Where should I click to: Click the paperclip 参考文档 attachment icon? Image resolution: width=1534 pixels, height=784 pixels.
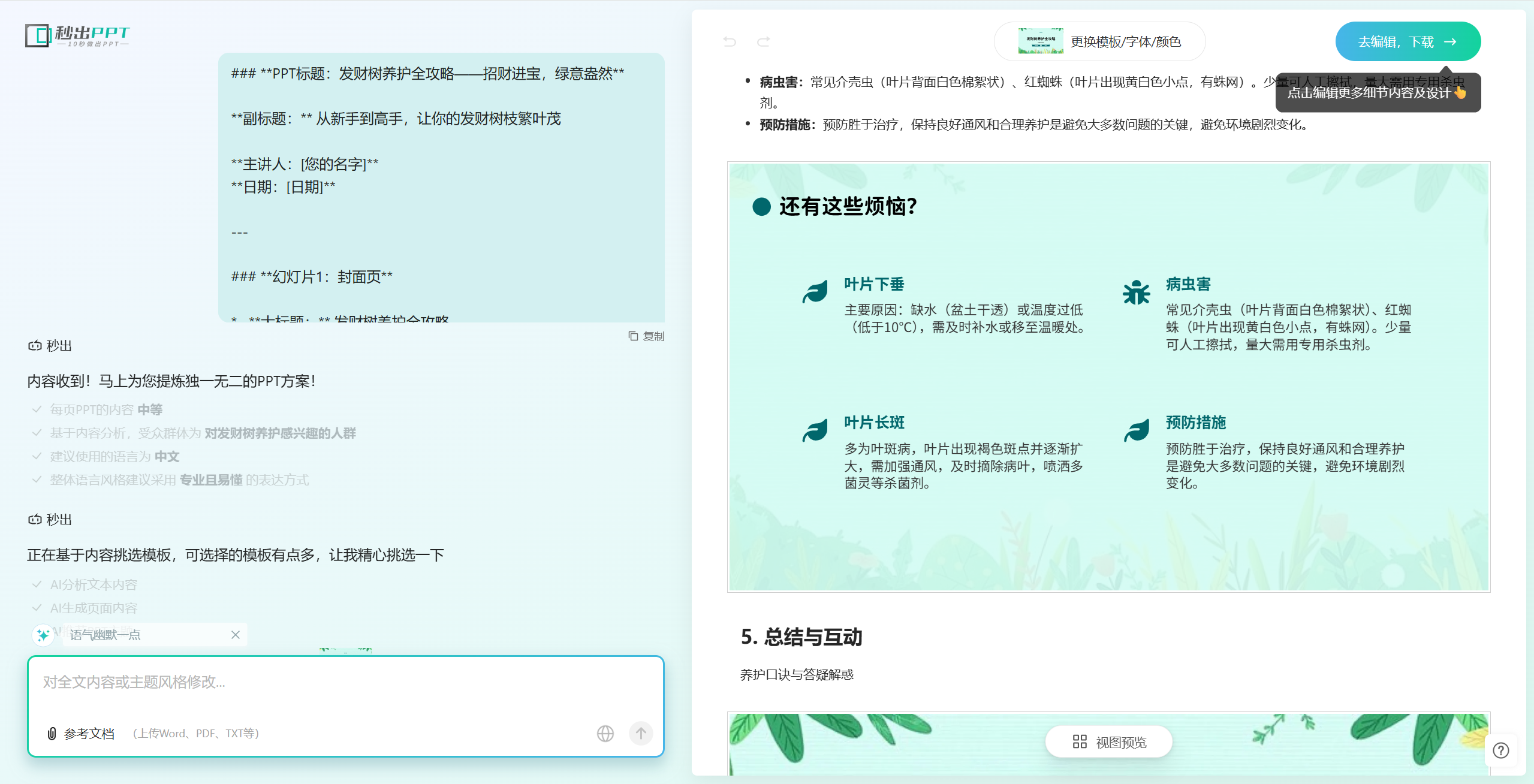[52, 734]
